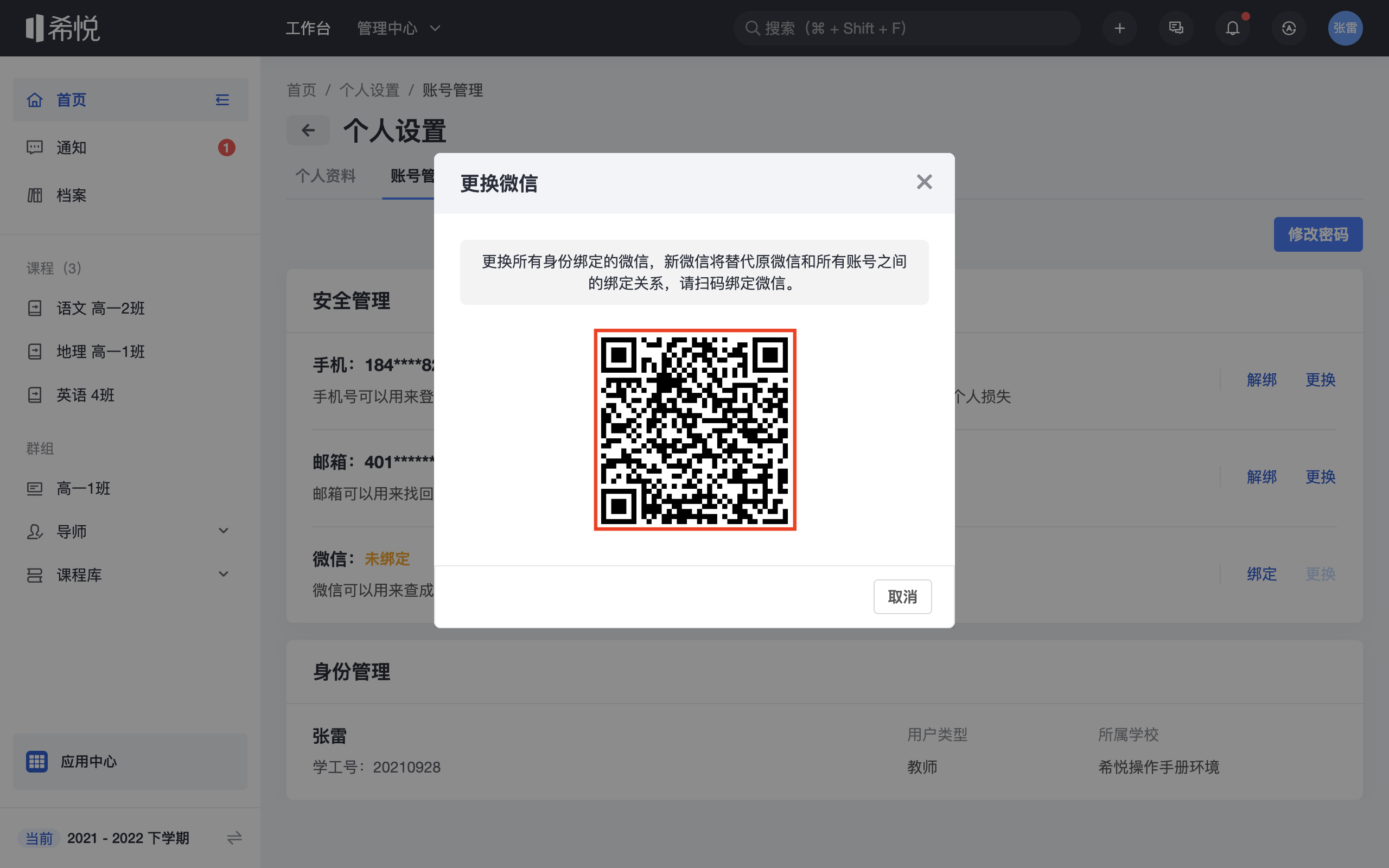The width and height of the screenshot is (1389, 868).
Task: Click the 英语 4班 course icon
Action: click(34, 395)
